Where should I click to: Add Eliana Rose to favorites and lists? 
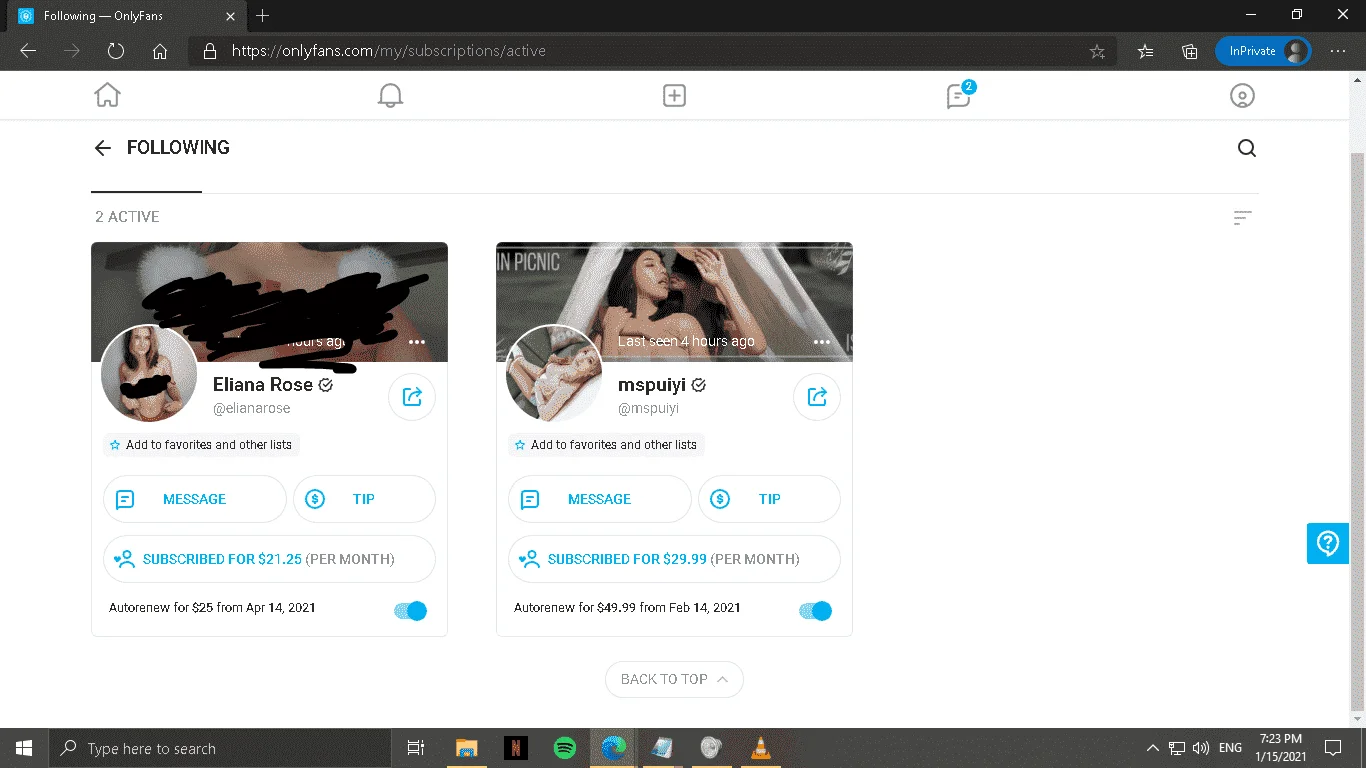pyautogui.click(x=201, y=445)
